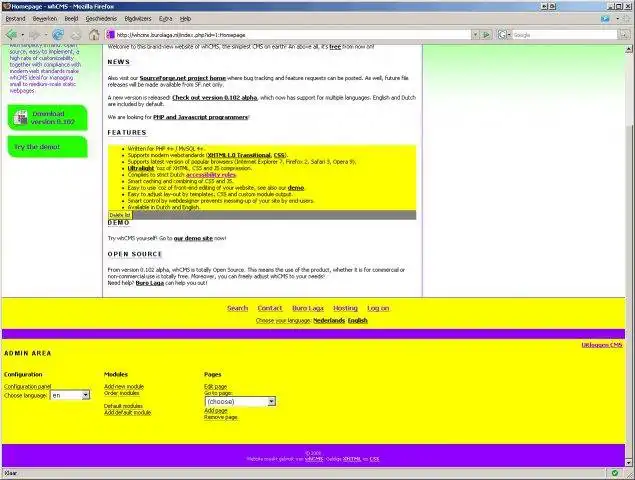
Task: Click the Log on footer link
Action: pyautogui.click(x=378, y=308)
